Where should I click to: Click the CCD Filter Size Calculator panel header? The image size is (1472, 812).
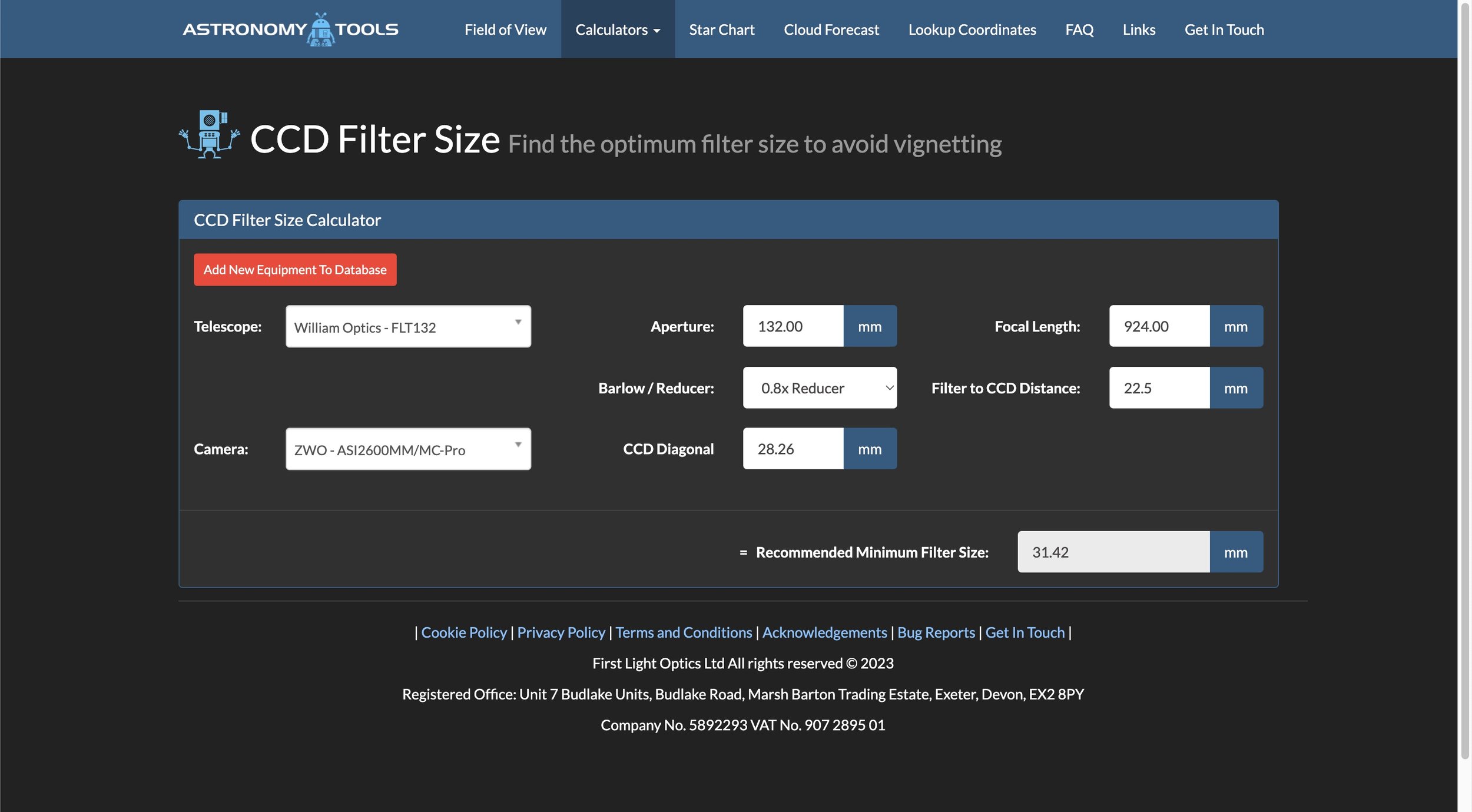tap(728, 220)
